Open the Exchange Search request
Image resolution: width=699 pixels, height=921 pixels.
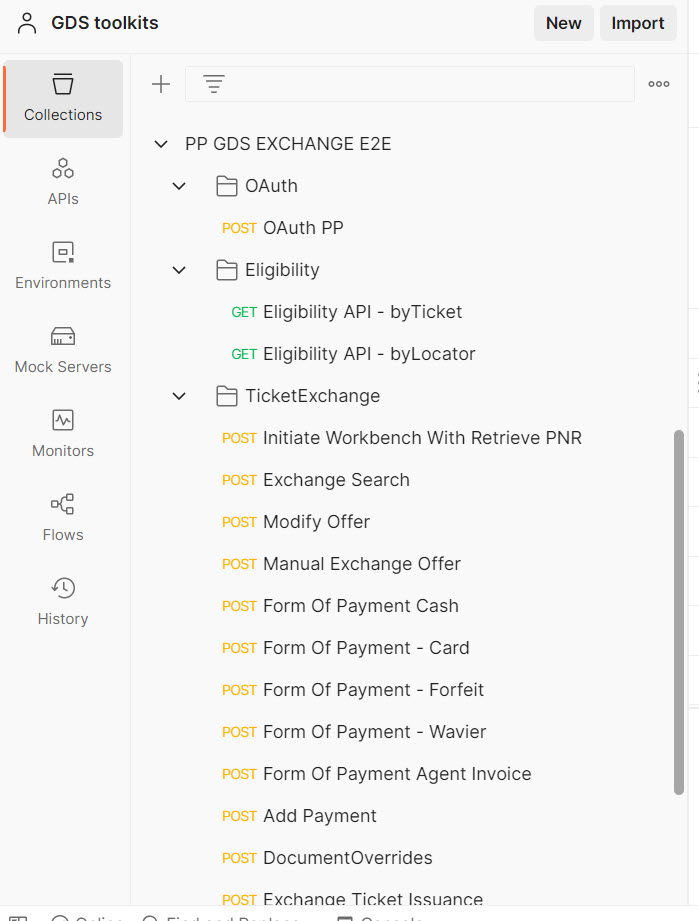click(x=336, y=480)
